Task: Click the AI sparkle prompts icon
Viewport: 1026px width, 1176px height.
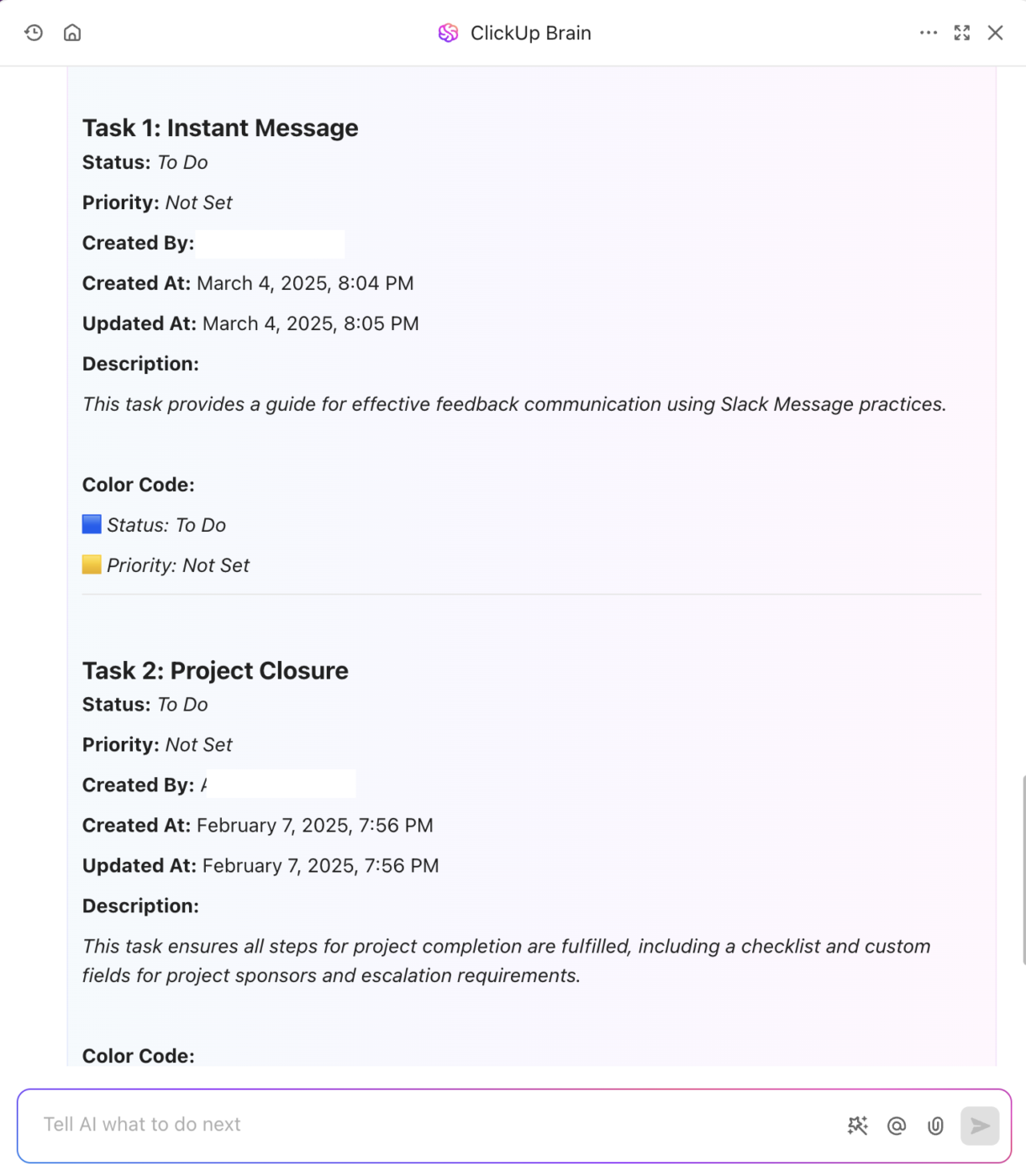Action: tap(857, 1126)
